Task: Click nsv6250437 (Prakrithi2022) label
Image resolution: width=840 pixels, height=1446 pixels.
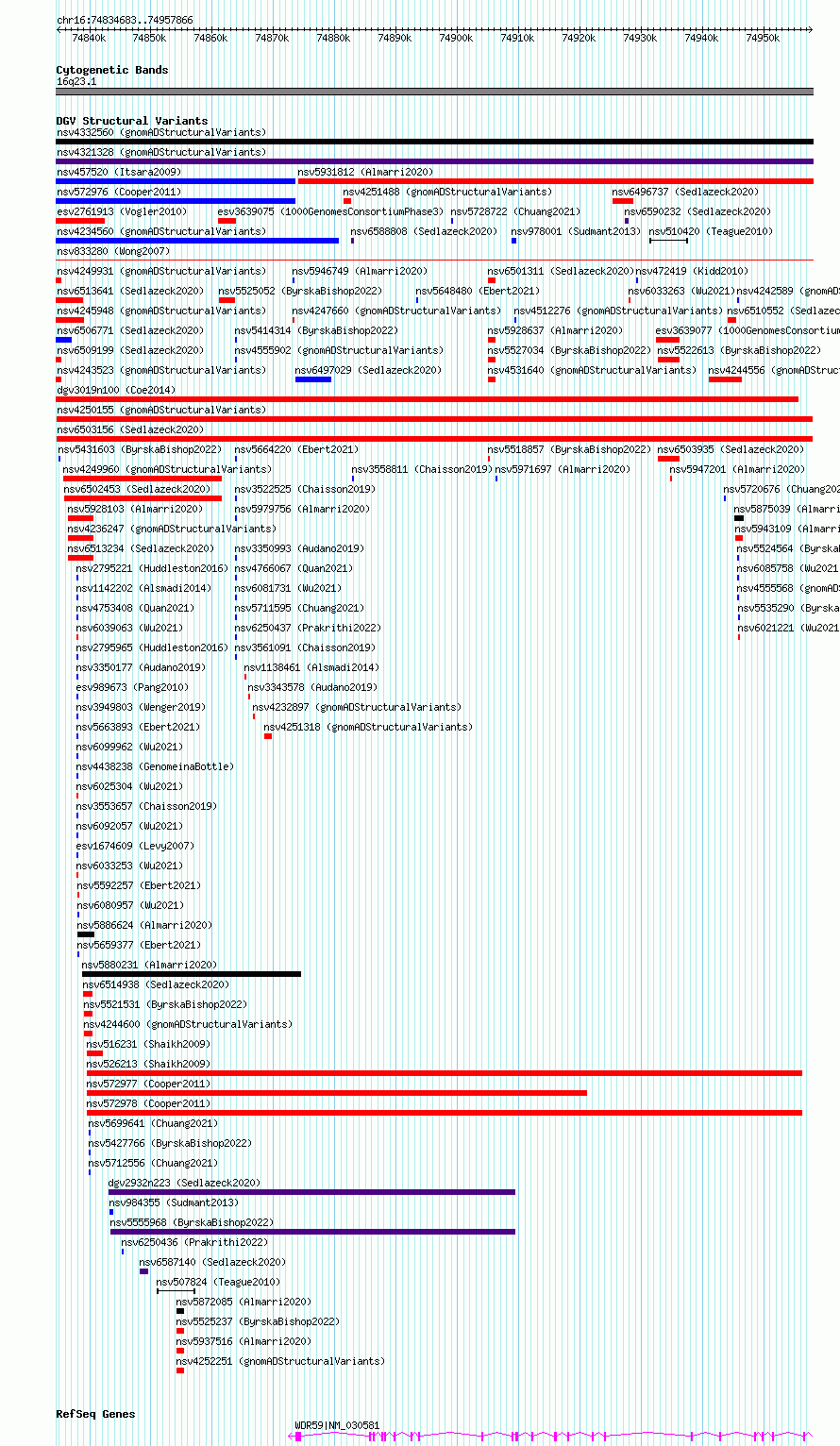Action: [308, 628]
